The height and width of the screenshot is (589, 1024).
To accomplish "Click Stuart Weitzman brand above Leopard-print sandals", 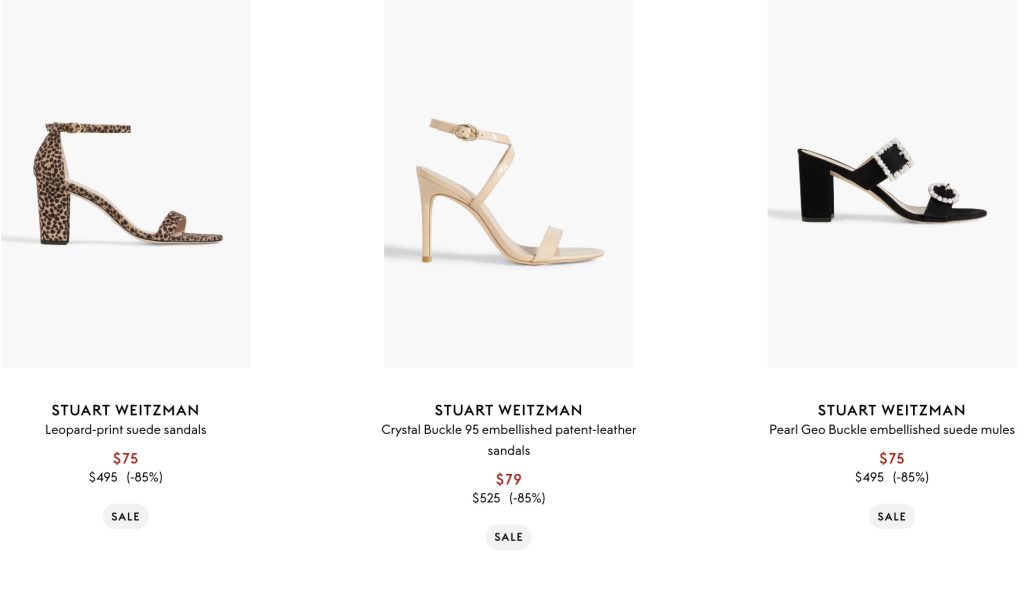I will click(x=126, y=410).
